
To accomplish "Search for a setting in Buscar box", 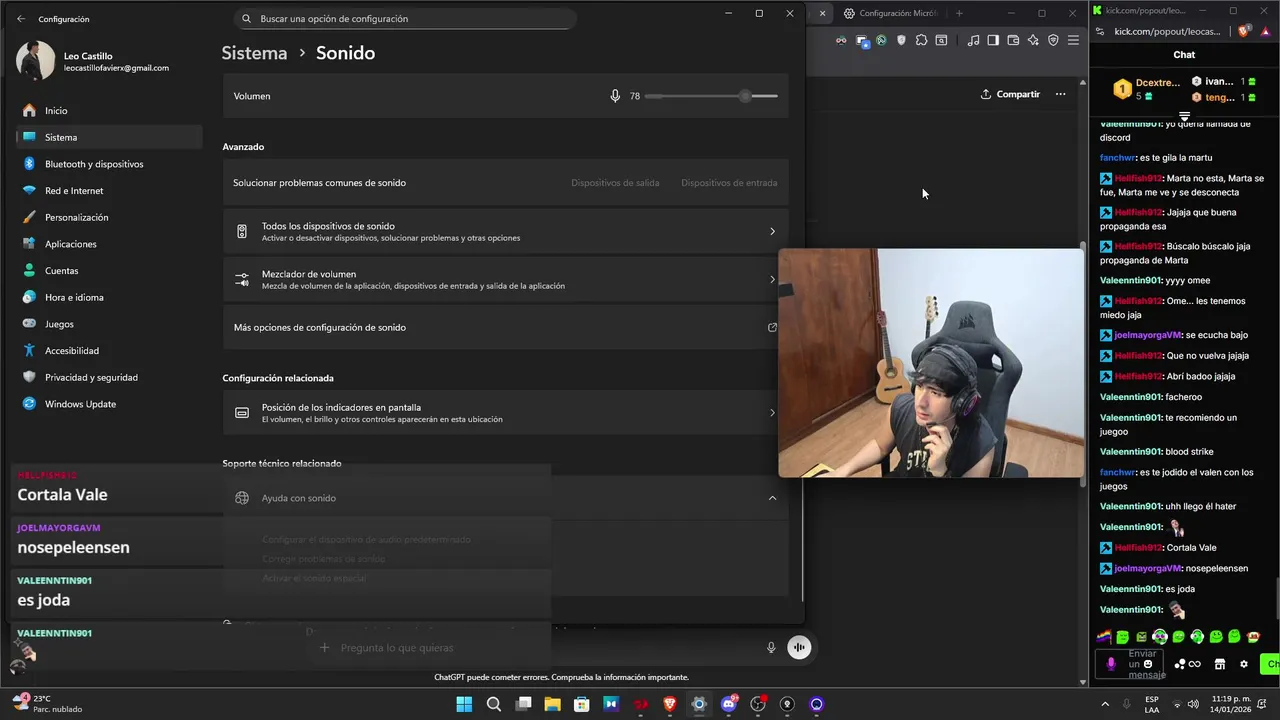I will tap(405, 19).
